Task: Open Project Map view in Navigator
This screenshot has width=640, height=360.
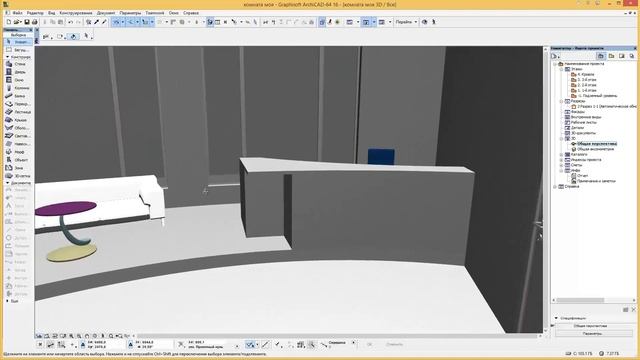Action: tap(601, 56)
